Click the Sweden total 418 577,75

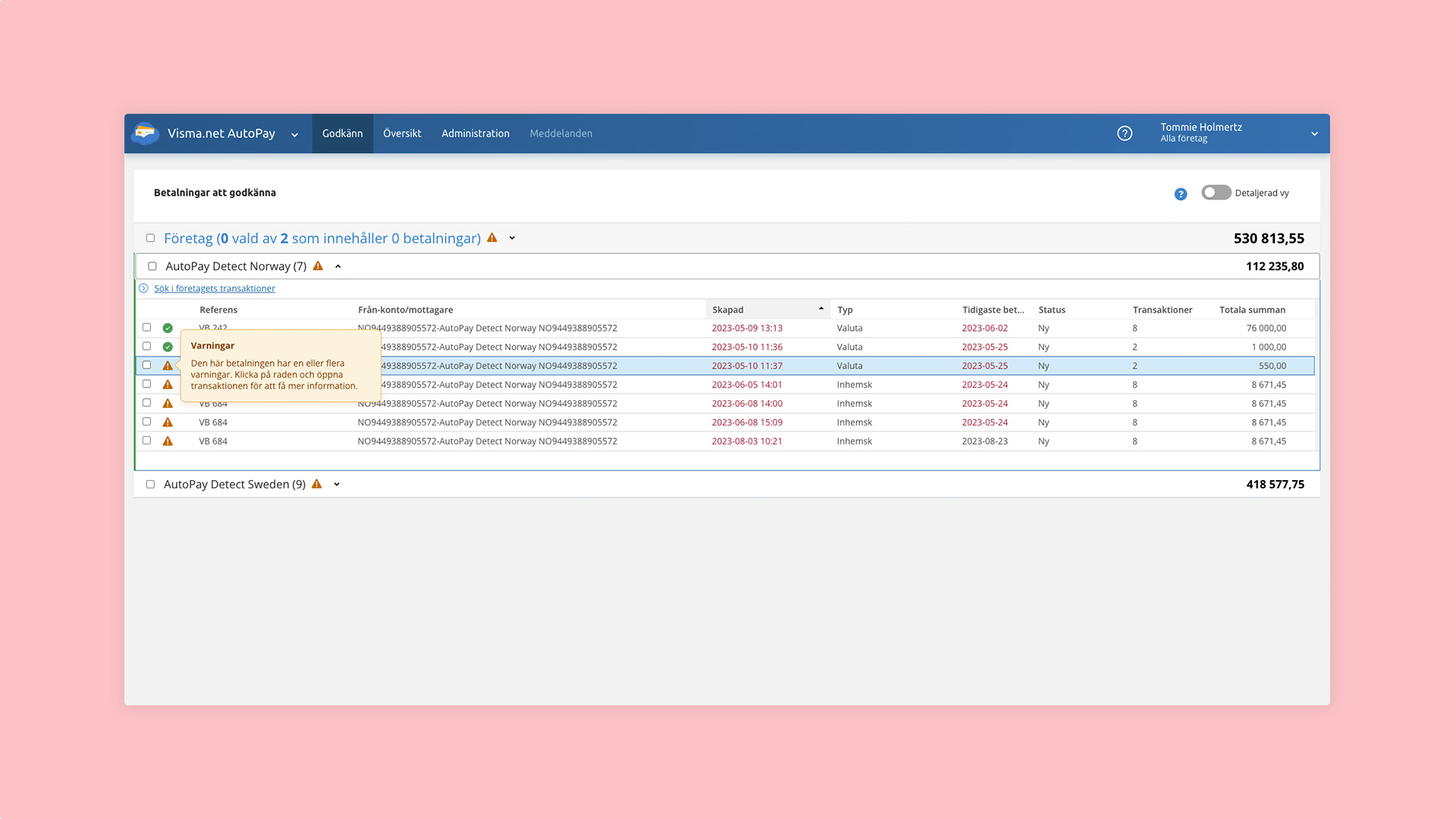pos(1275,485)
